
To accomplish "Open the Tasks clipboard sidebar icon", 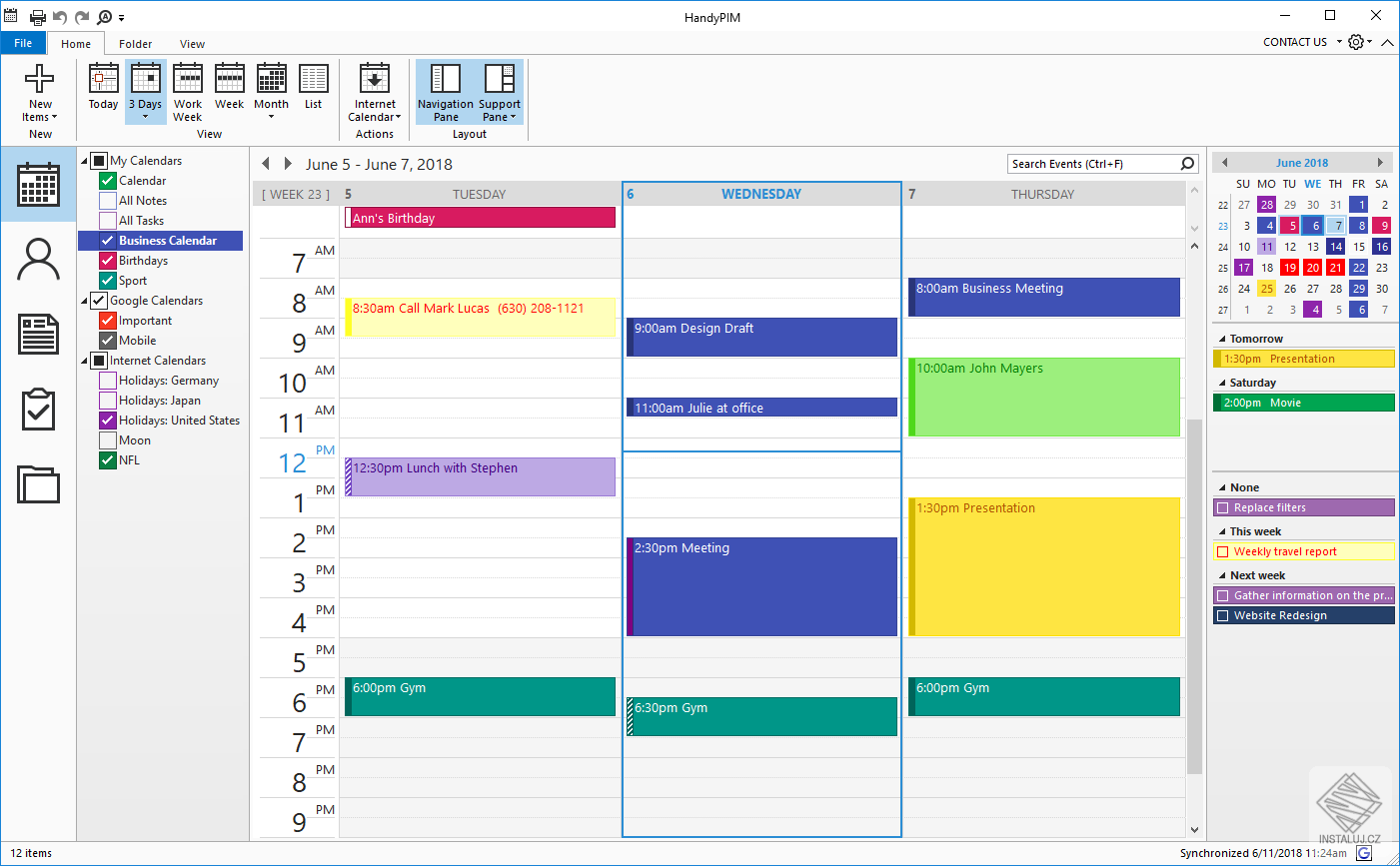I will [39, 410].
